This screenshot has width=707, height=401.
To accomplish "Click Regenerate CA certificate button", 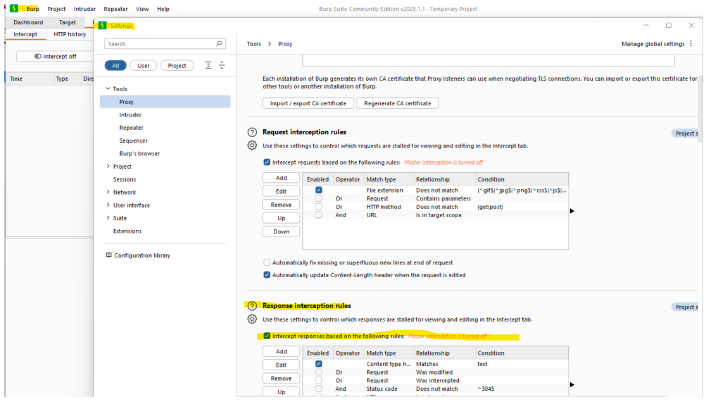I will (x=397, y=103).
